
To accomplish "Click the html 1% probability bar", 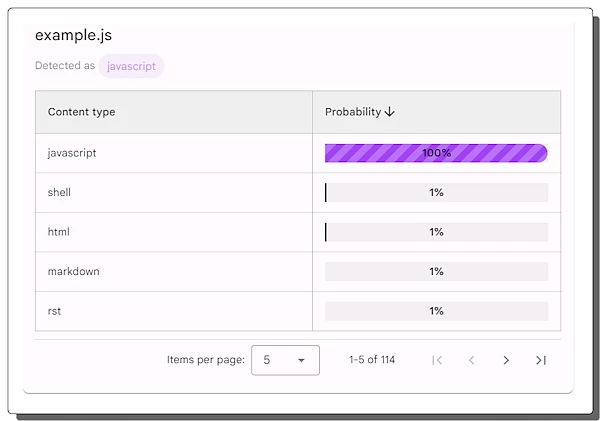I will [436, 232].
